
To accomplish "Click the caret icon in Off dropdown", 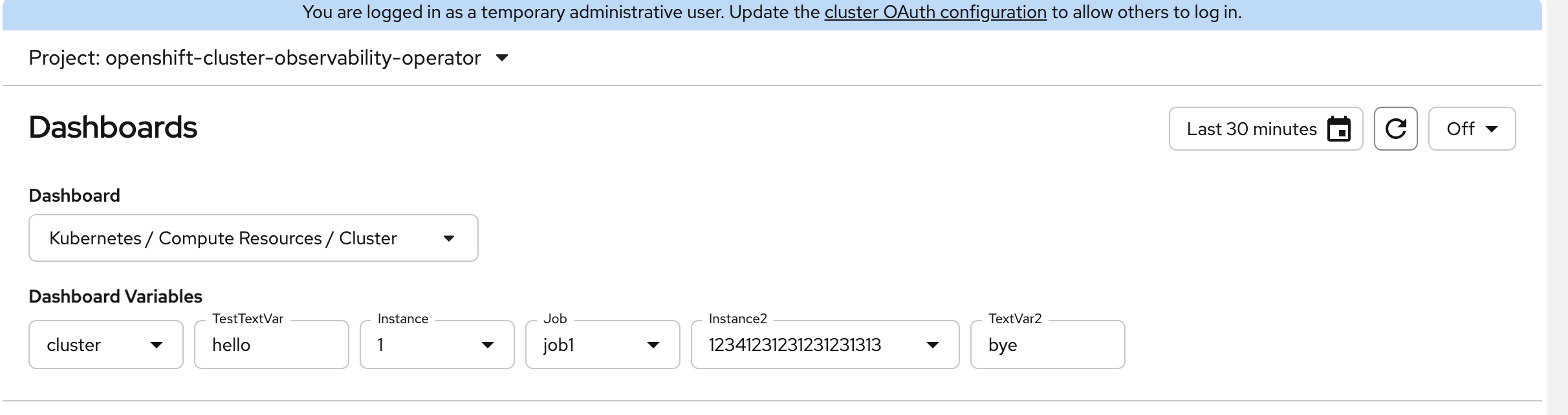I will coord(1492,129).
